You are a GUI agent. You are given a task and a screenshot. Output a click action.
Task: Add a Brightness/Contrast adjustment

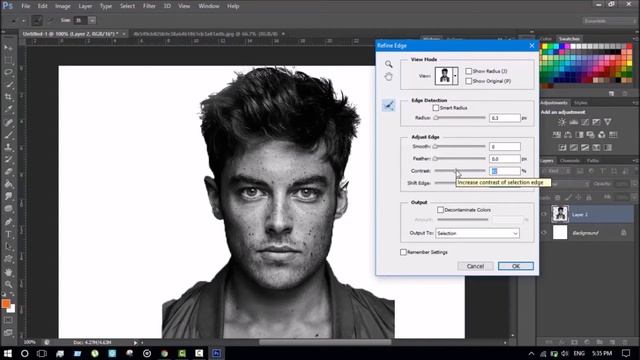(x=562, y=122)
